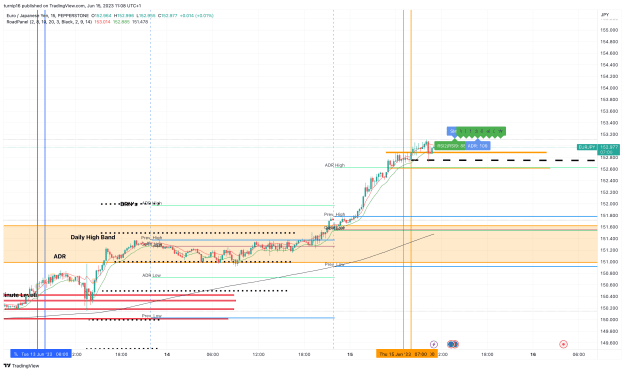
Task: Click the red circled event icon on time axis
Action: click(x=563, y=344)
